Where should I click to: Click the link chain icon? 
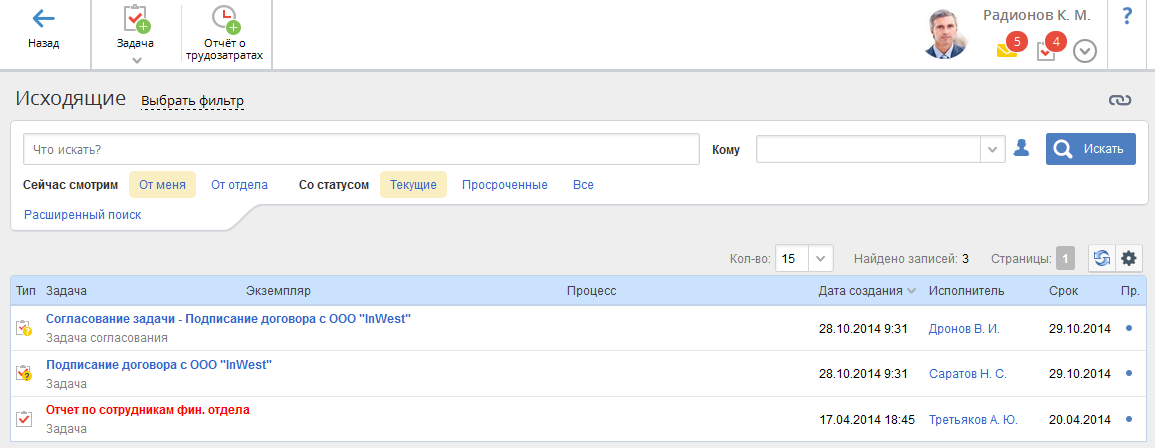pyautogui.click(x=1119, y=100)
